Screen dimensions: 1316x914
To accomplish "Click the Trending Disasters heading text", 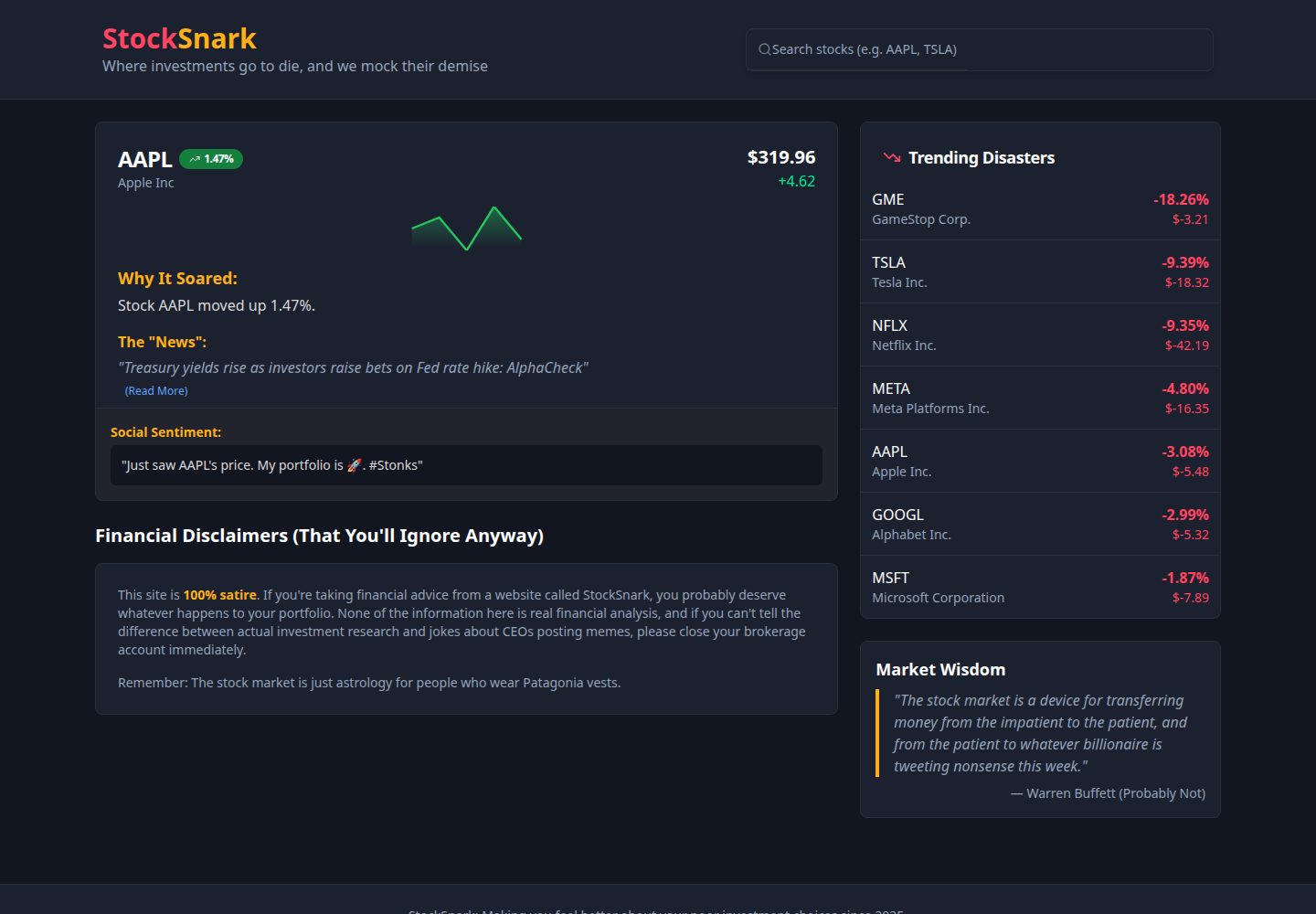I will 982,157.
